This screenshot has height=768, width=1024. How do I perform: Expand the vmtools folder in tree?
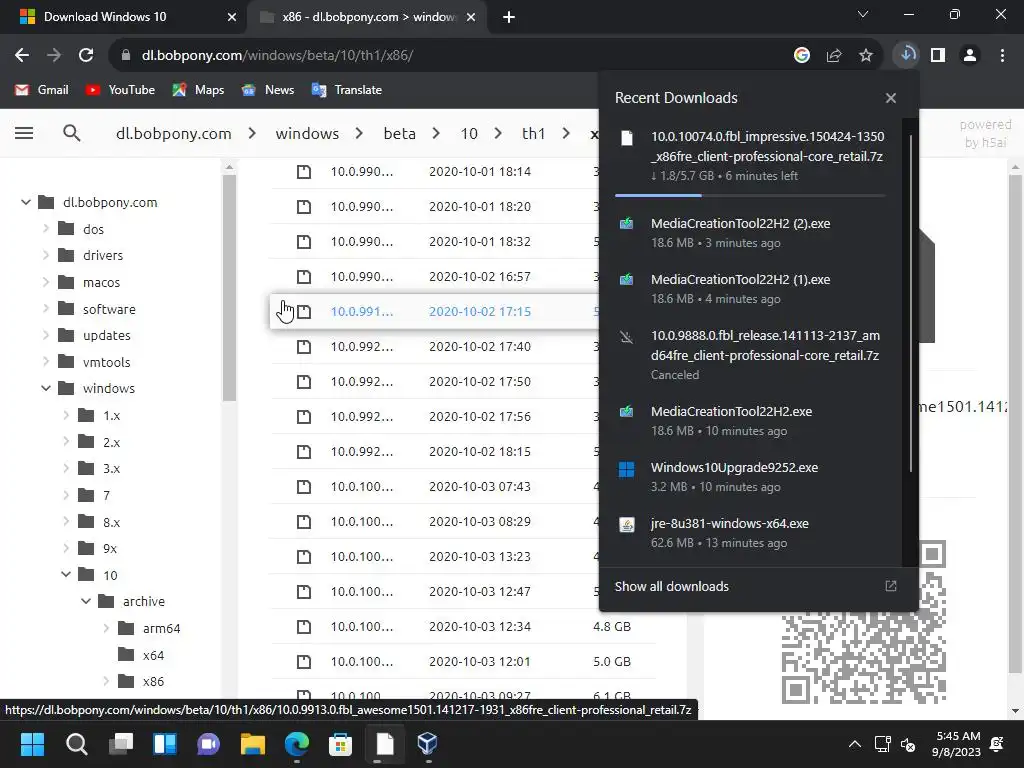point(46,362)
